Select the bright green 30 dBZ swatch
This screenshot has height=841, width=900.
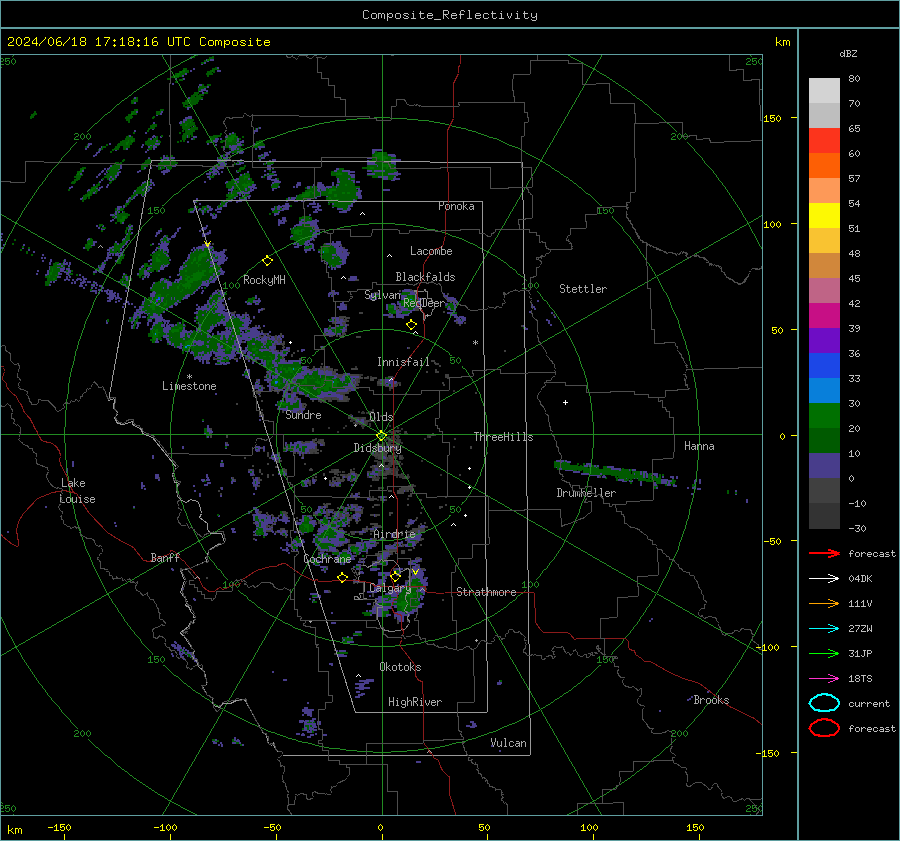click(x=824, y=416)
